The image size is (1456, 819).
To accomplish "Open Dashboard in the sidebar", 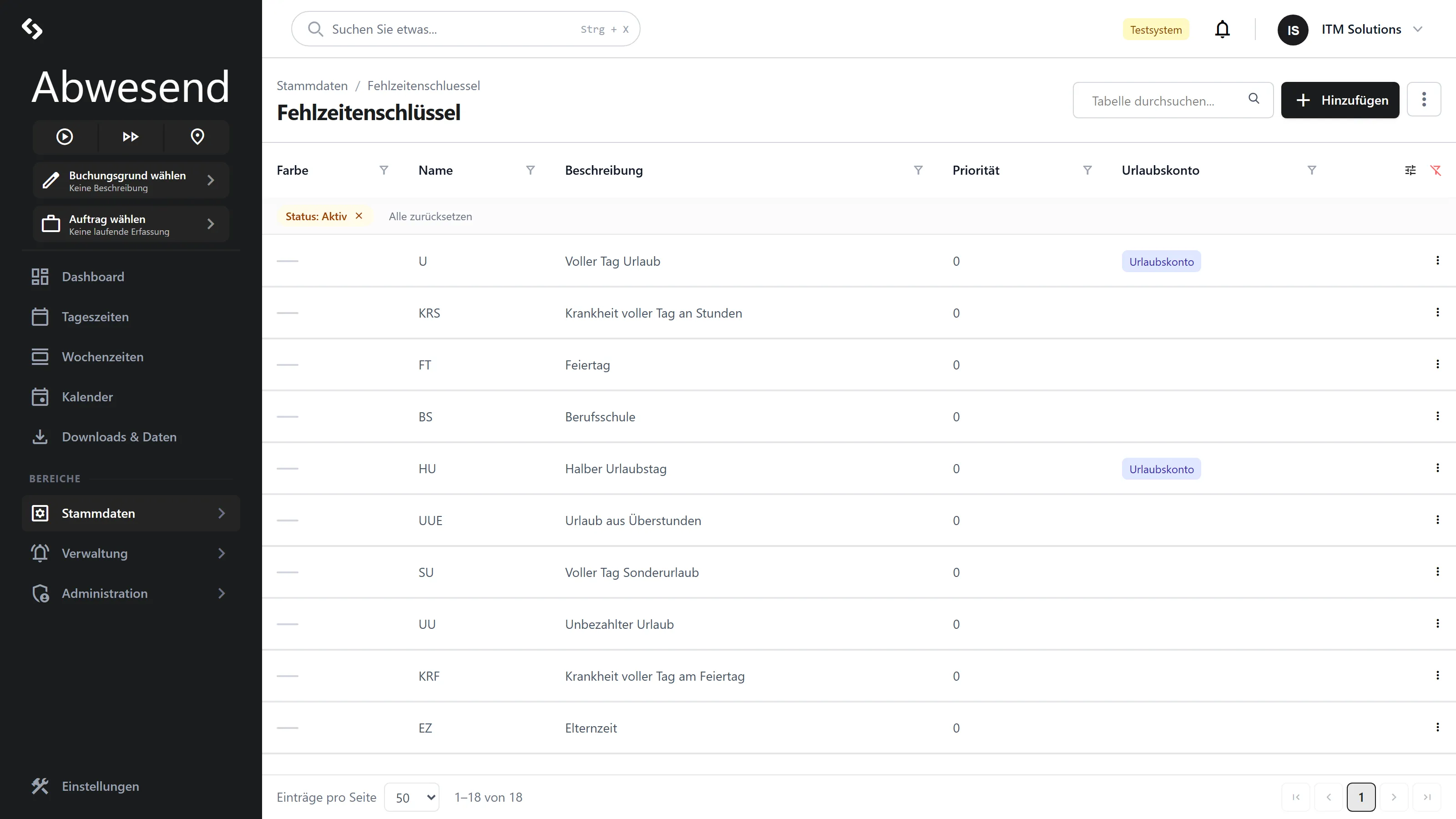I will point(131,276).
